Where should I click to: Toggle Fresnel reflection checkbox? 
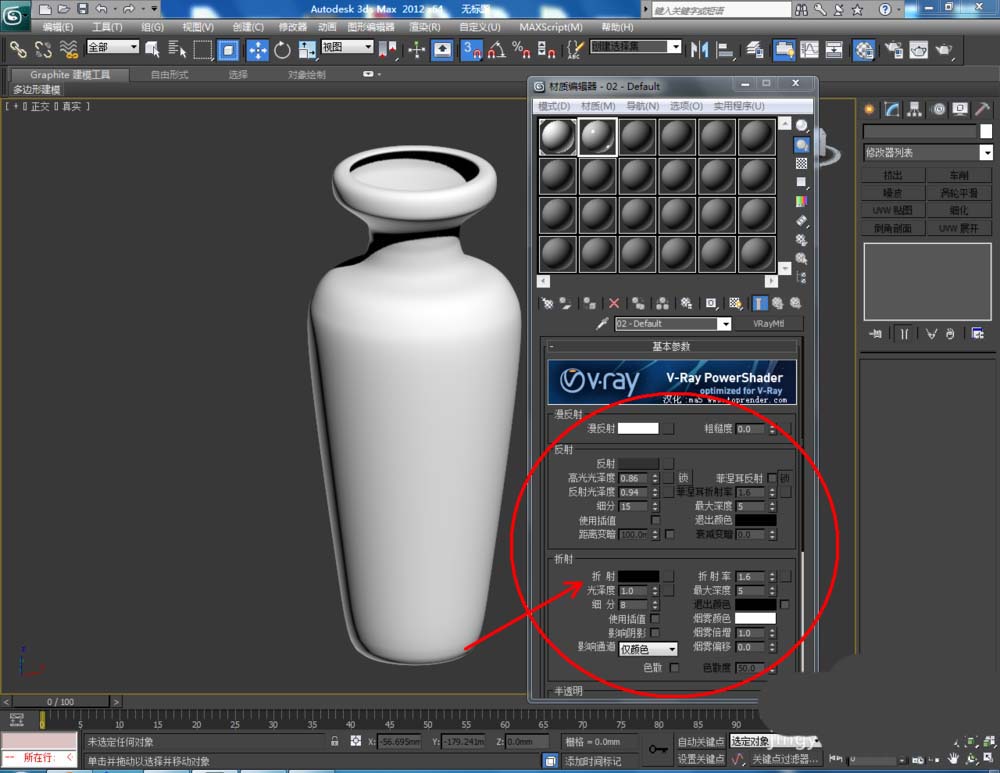pyautogui.click(x=772, y=478)
